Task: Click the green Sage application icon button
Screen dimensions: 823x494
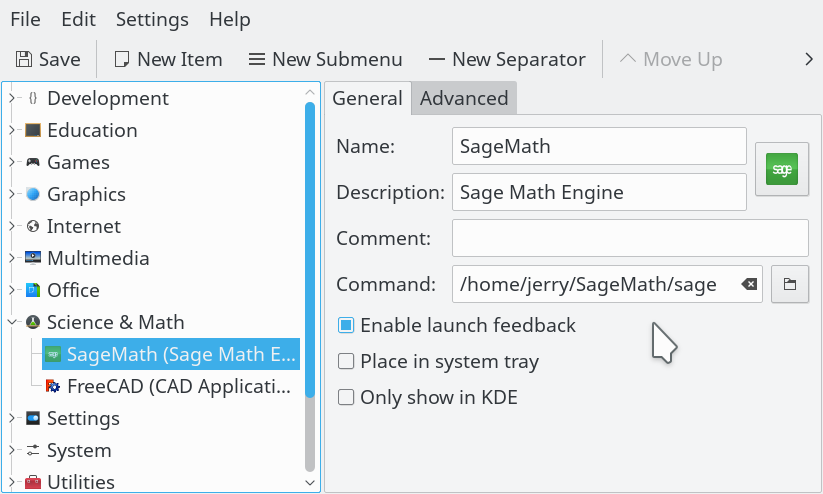Action: tap(782, 169)
